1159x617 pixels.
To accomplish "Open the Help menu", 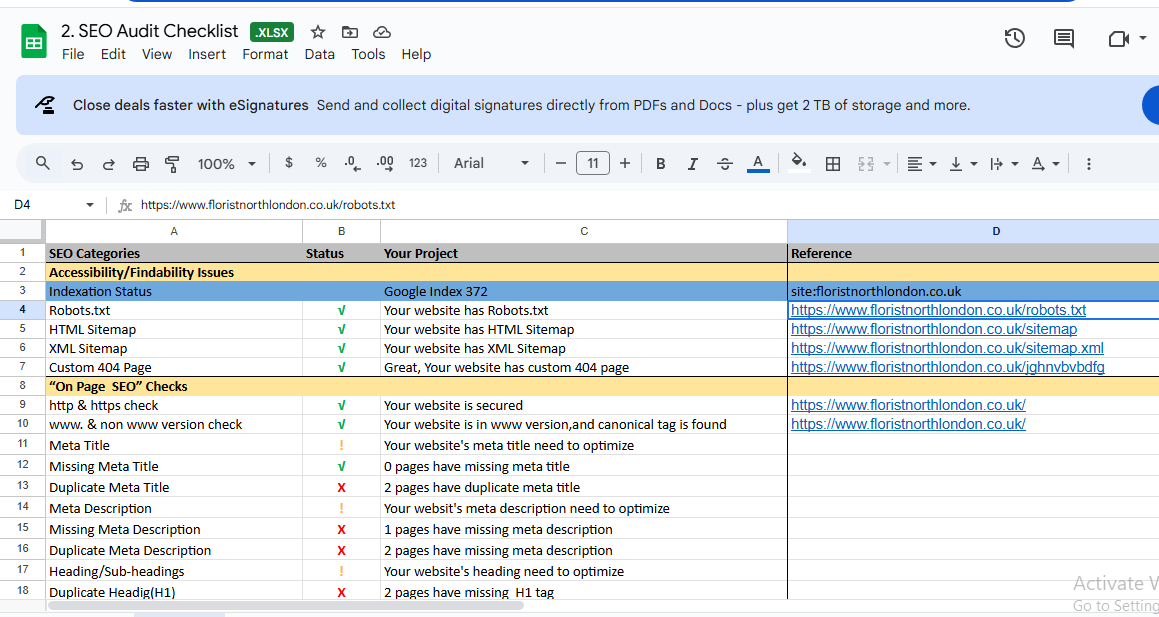I will 416,54.
